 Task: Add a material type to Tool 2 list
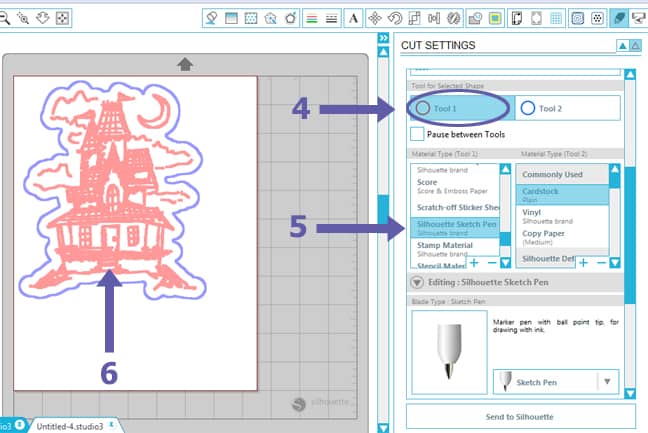click(583, 262)
